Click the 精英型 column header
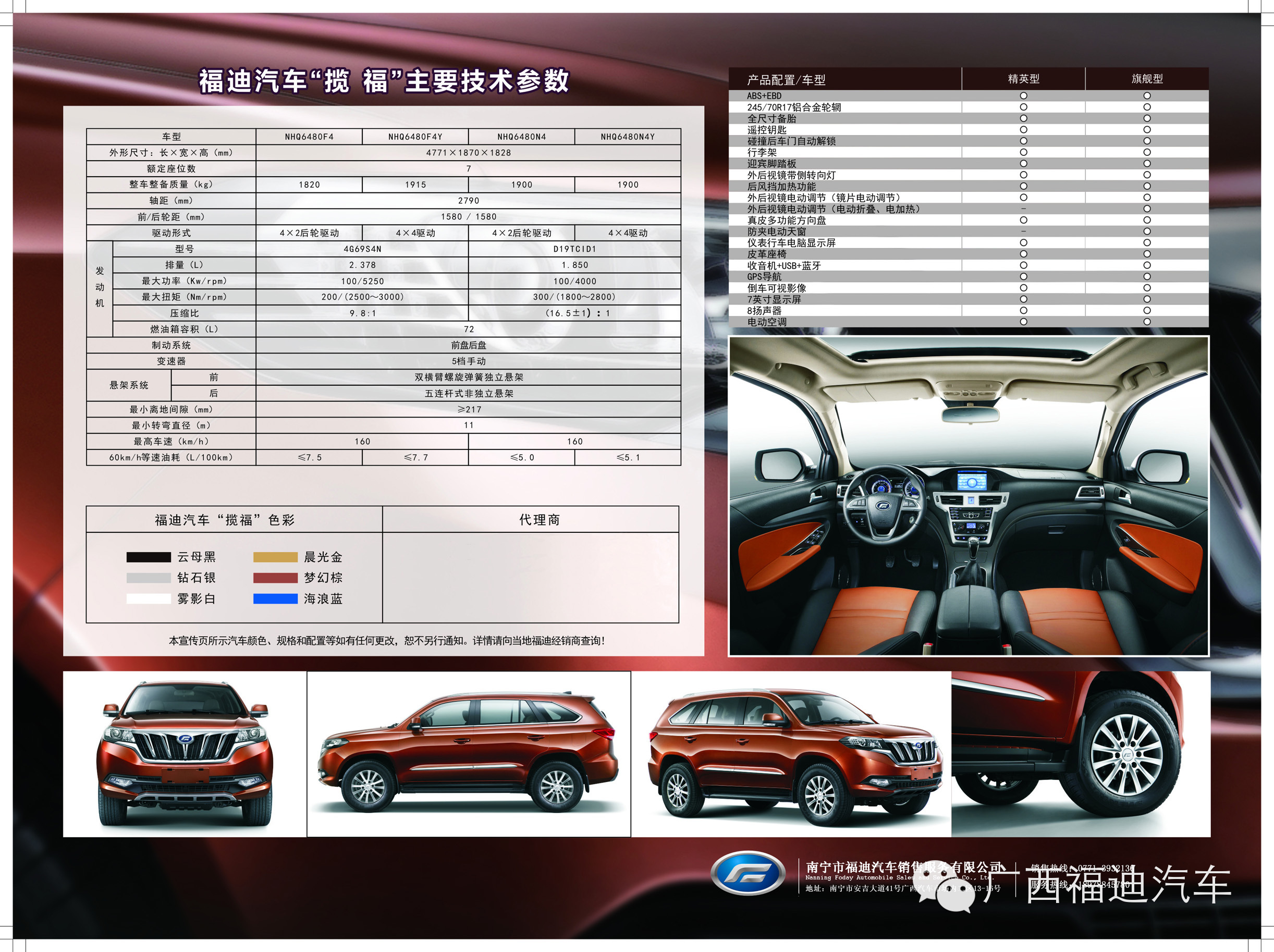 pyautogui.click(x=1023, y=79)
